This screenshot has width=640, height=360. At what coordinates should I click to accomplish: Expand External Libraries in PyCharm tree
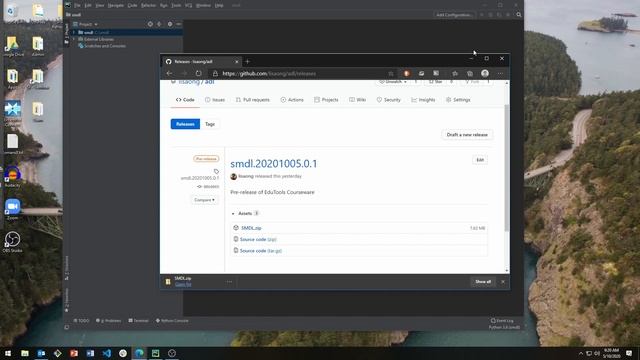coord(74,39)
